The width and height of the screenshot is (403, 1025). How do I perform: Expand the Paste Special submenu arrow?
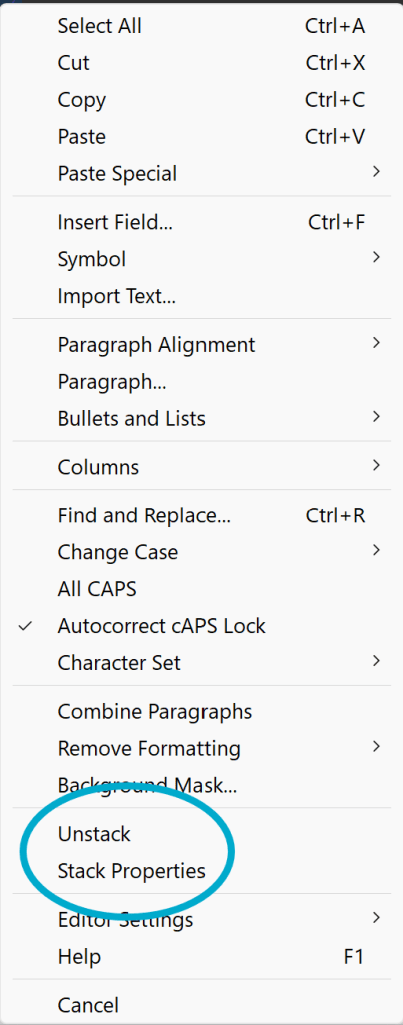[x=376, y=173]
